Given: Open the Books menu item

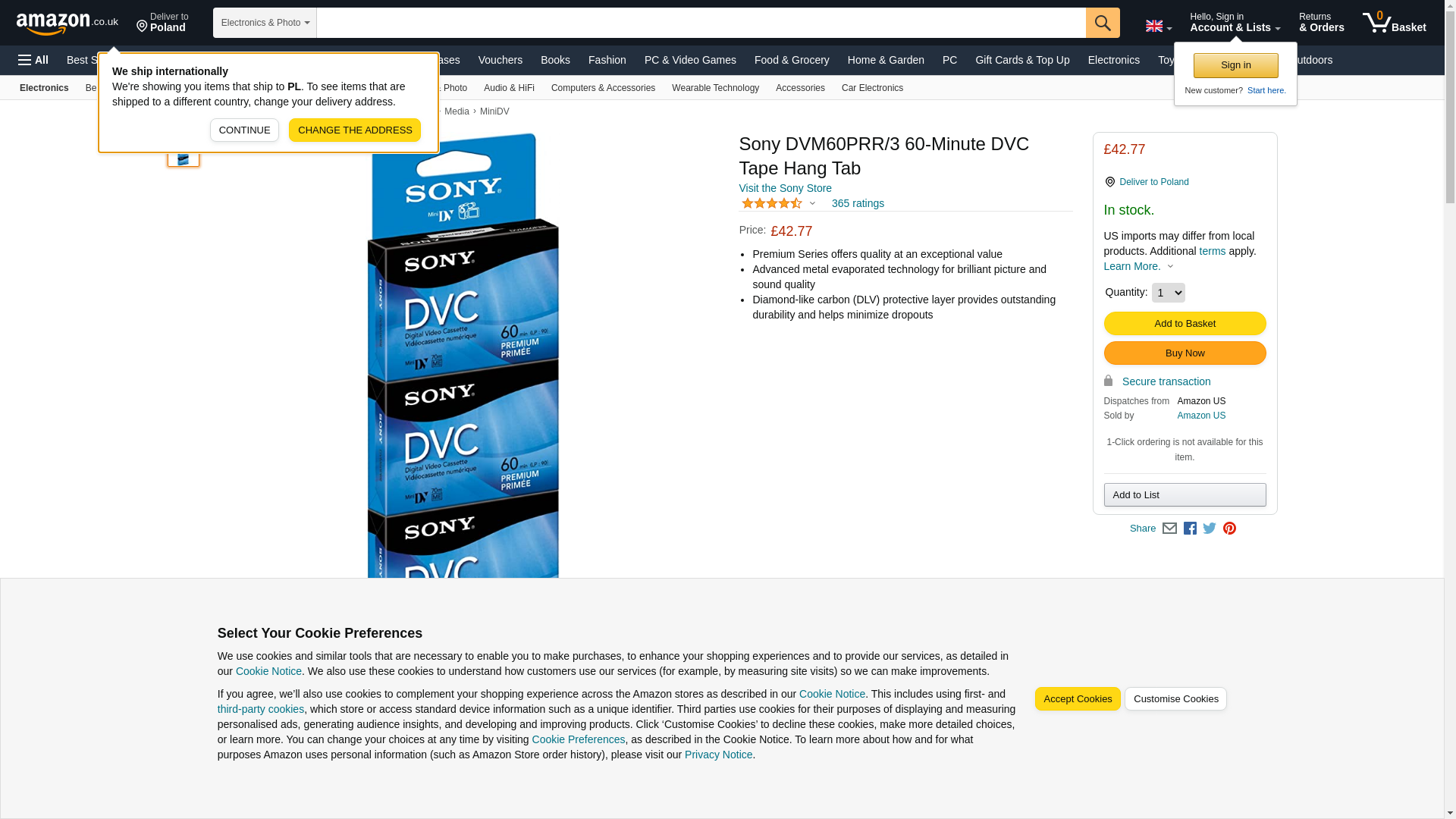Looking at the screenshot, I should 555,60.
